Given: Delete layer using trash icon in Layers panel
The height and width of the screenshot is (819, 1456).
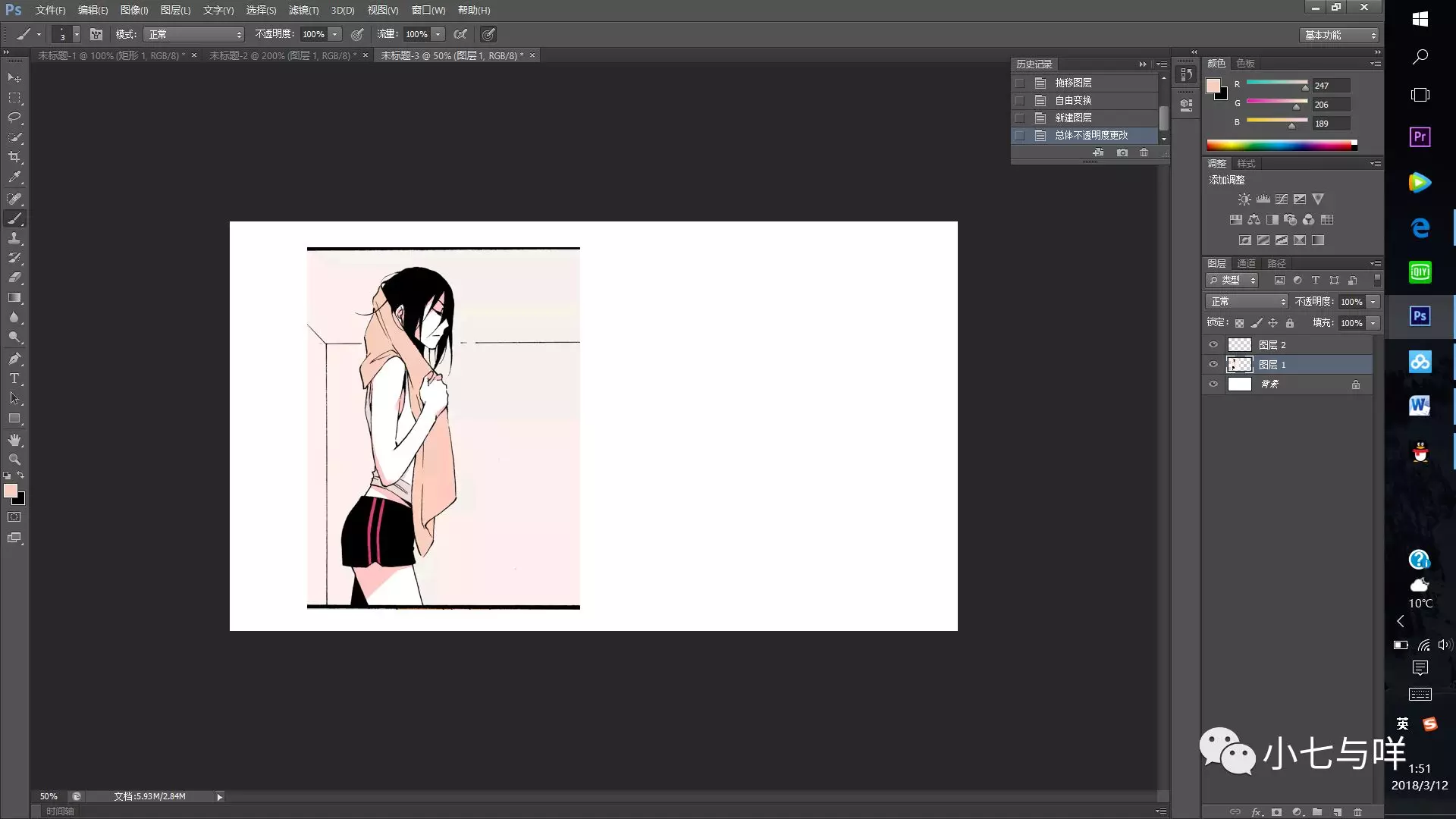Looking at the screenshot, I should [x=1357, y=812].
